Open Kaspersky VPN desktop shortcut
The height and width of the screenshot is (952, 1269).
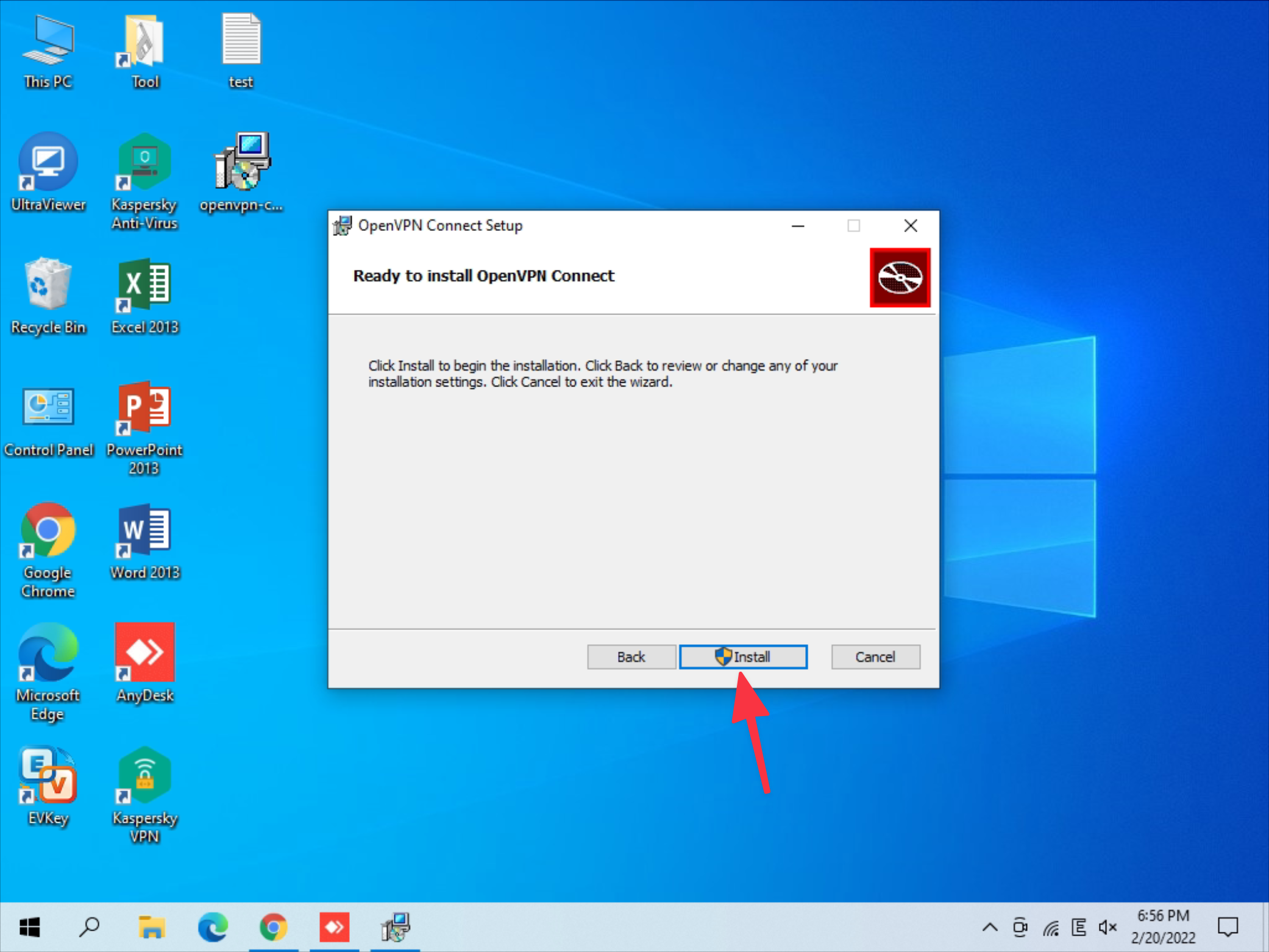point(144,776)
